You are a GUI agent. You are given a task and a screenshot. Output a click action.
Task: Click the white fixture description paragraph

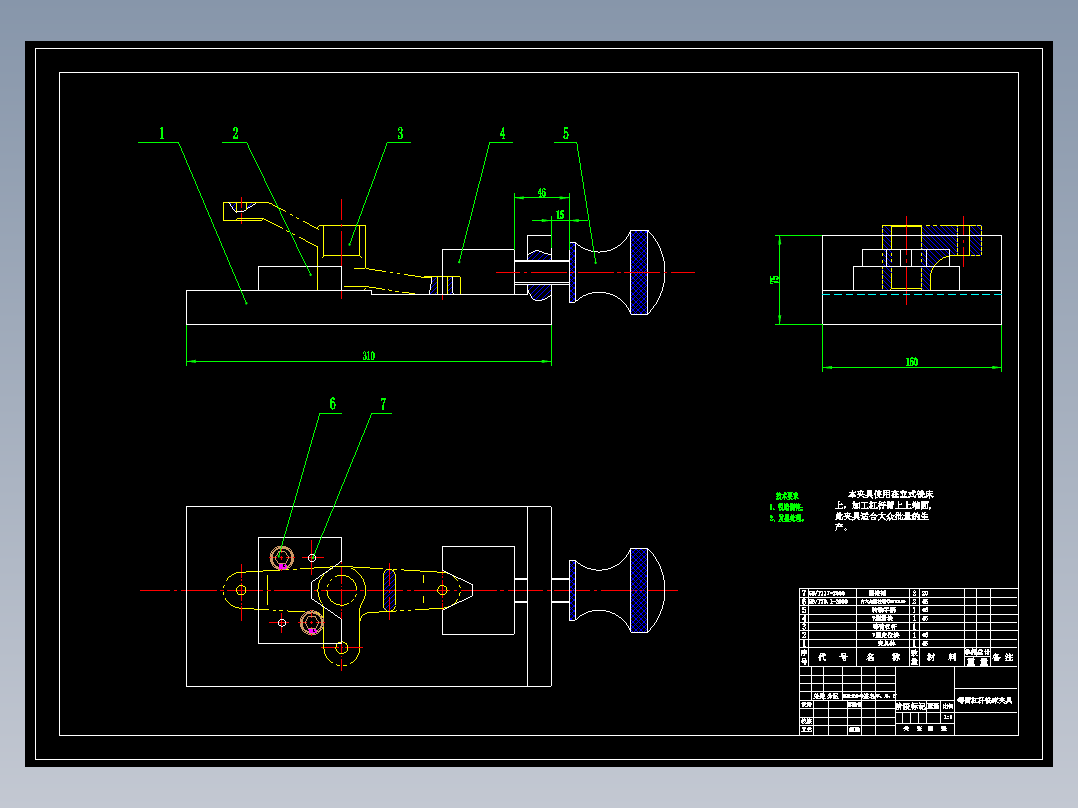(x=884, y=510)
